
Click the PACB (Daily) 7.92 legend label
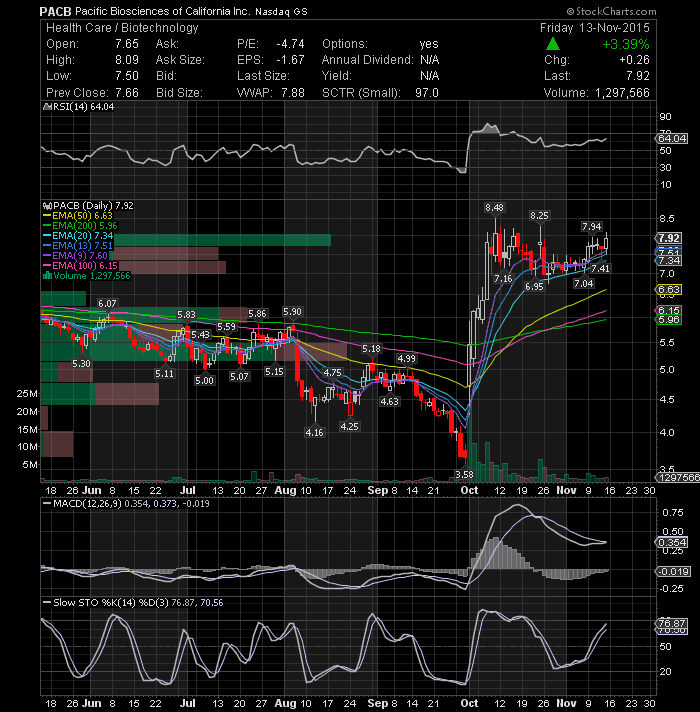[x=88, y=206]
